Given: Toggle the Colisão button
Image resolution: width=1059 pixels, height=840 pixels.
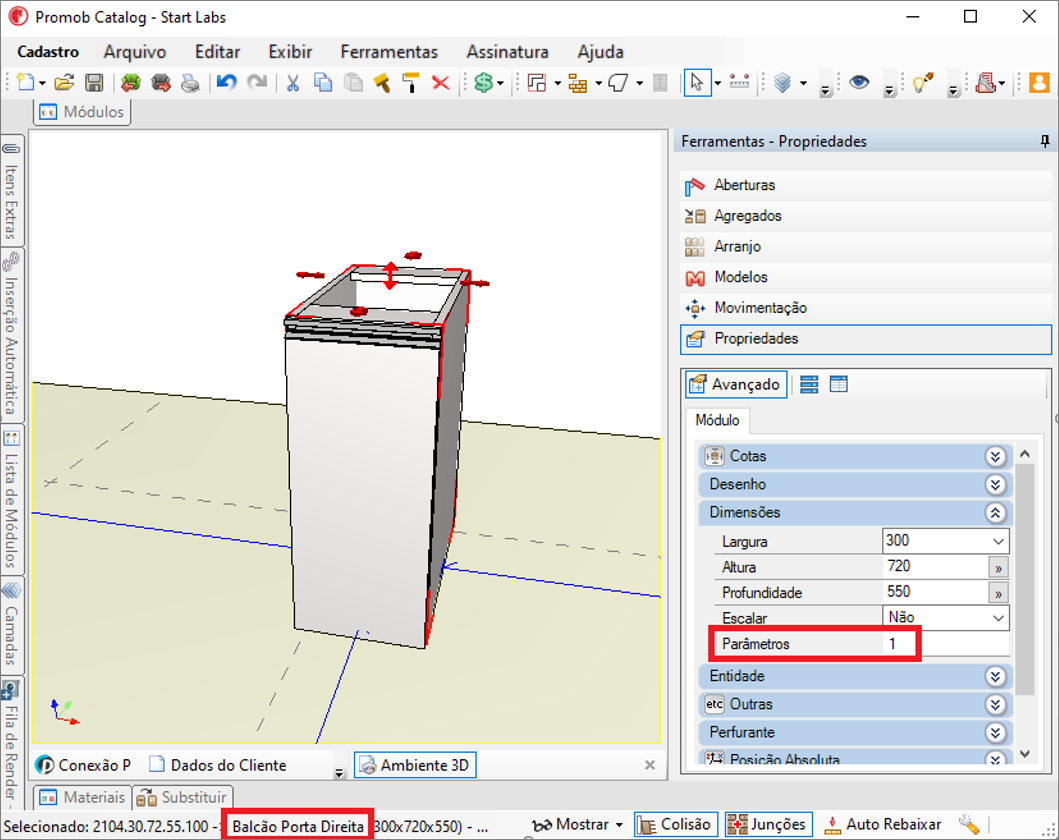Looking at the screenshot, I should (x=675, y=824).
